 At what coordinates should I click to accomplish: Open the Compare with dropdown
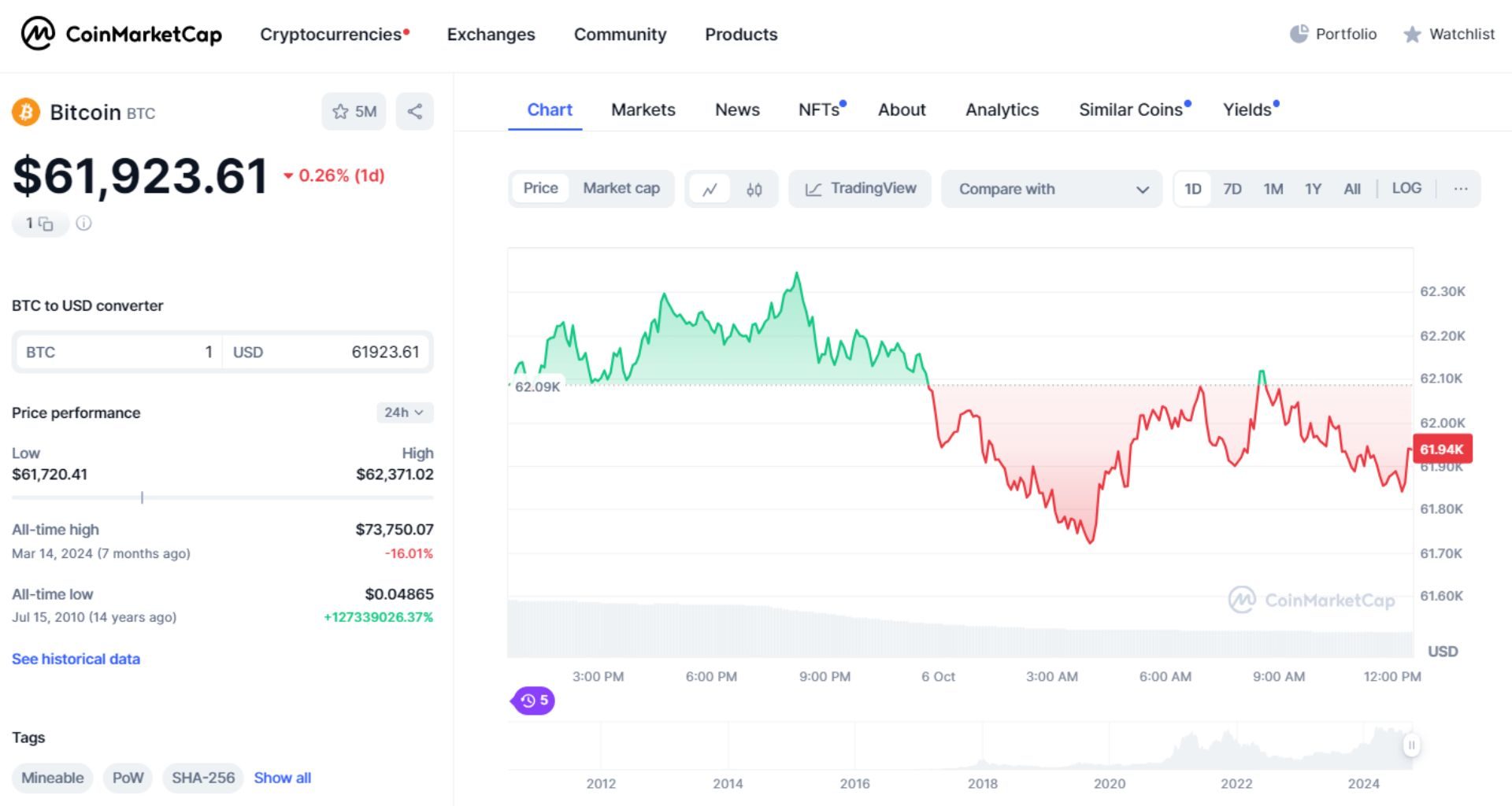point(1051,189)
